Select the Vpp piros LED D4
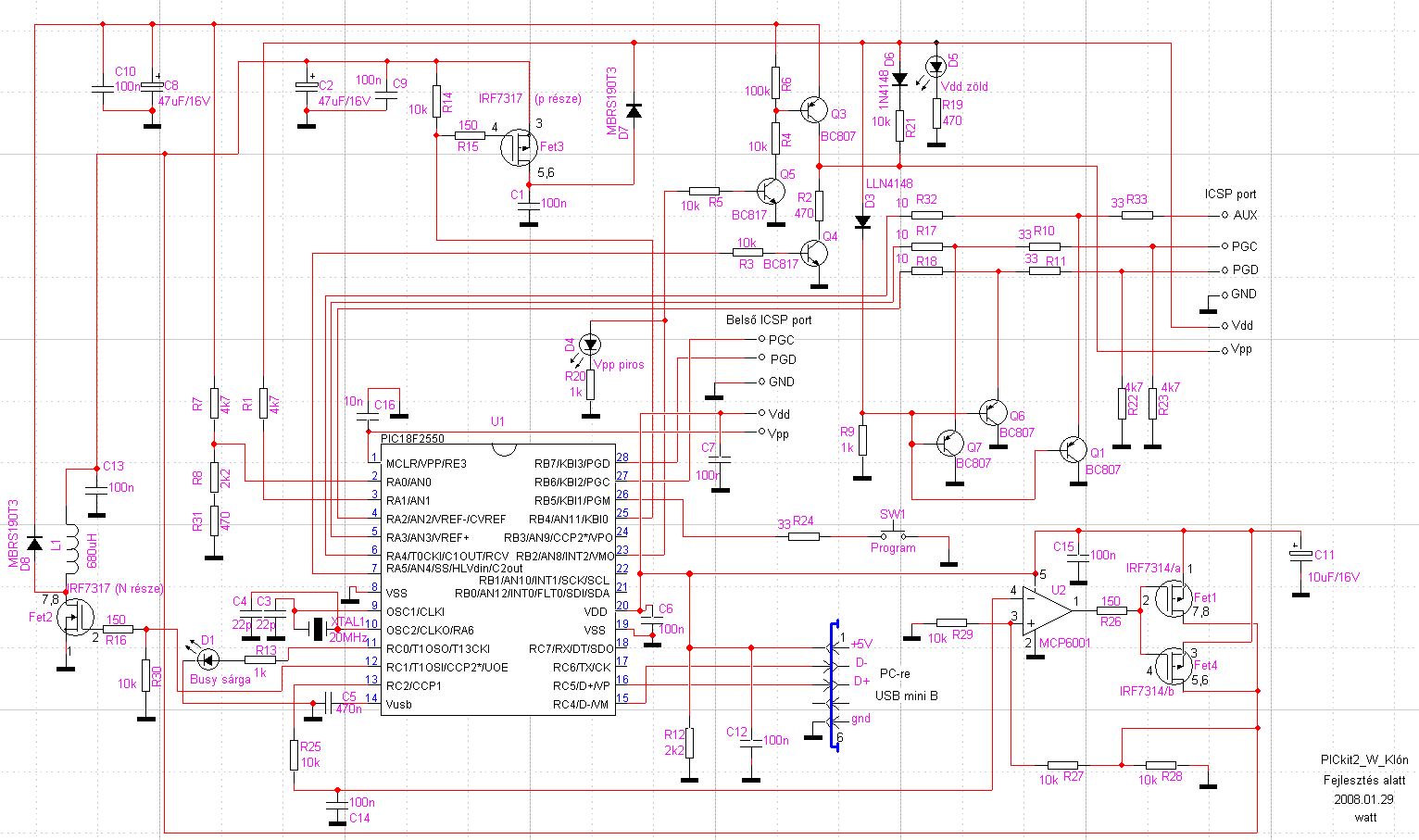Image resolution: width=1419 pixels, height=840 pixels. coord(590,345)
